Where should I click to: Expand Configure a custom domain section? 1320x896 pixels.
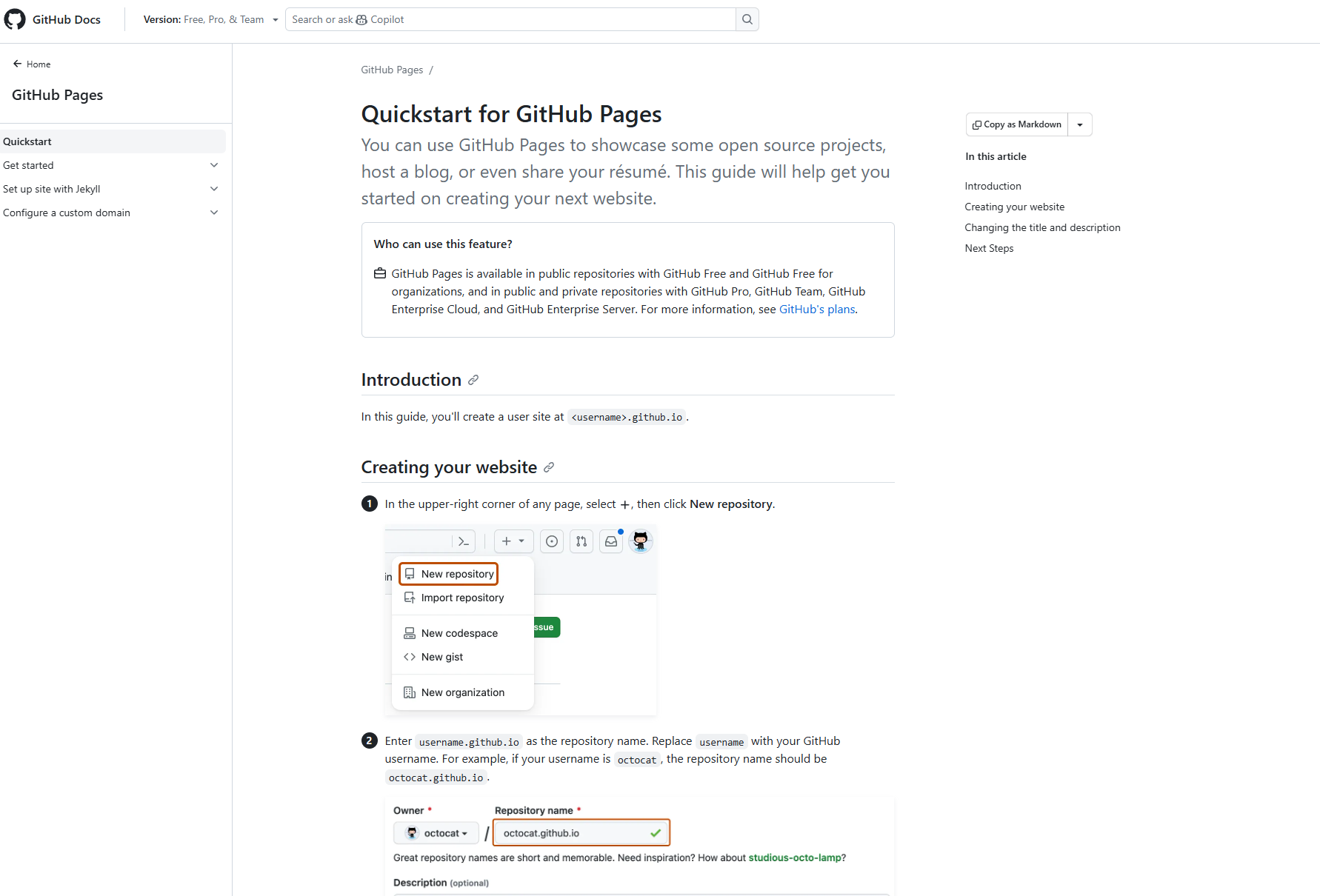(x=214, y=213)
